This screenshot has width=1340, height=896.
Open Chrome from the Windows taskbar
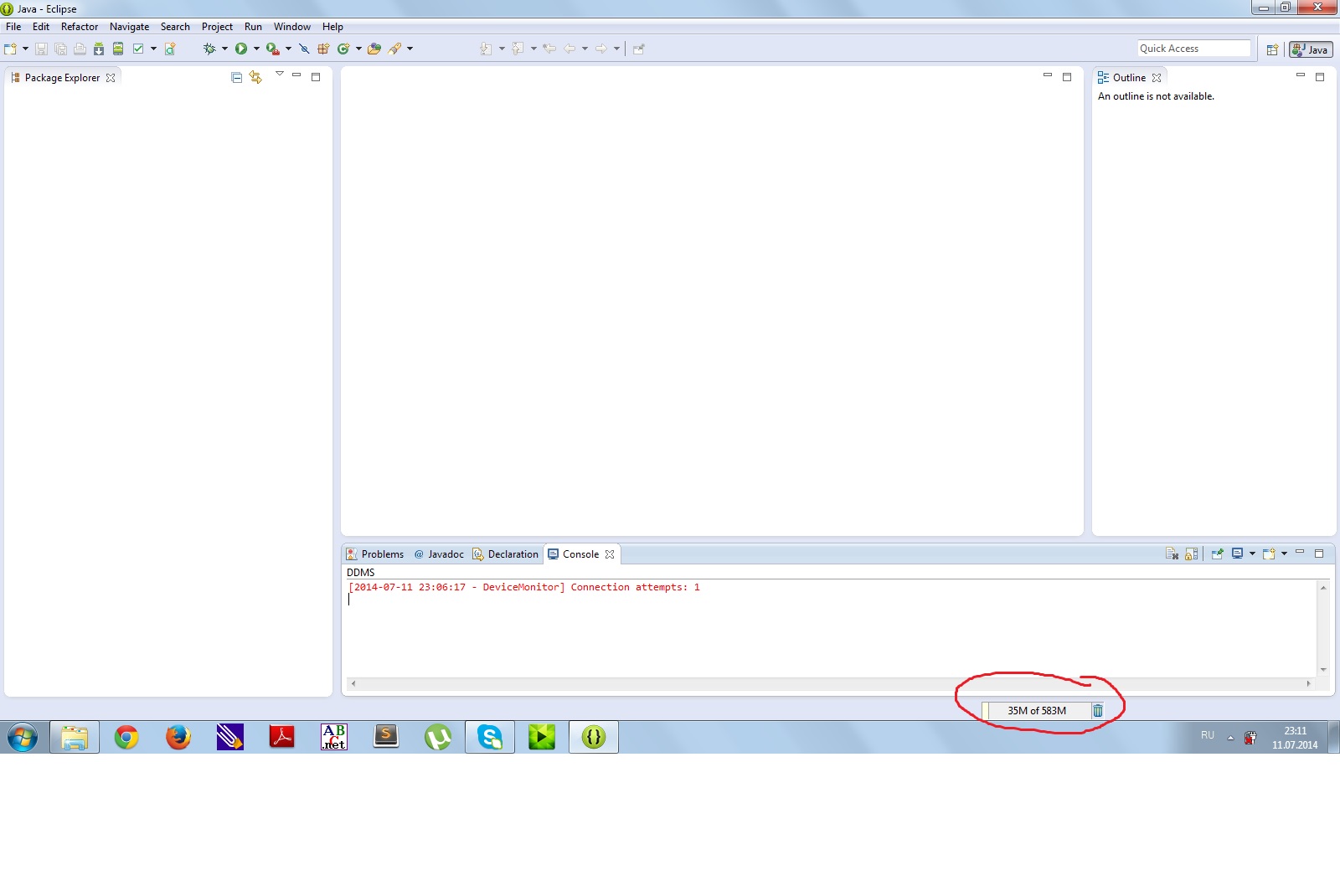tap(126, 737)
